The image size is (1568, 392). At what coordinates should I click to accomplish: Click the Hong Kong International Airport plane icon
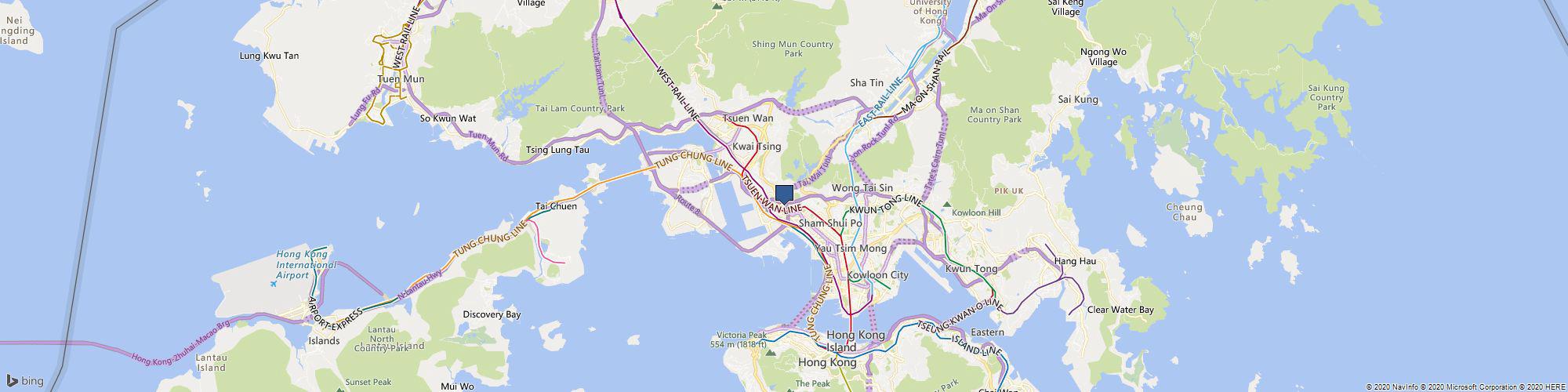(x=273, y=284)
